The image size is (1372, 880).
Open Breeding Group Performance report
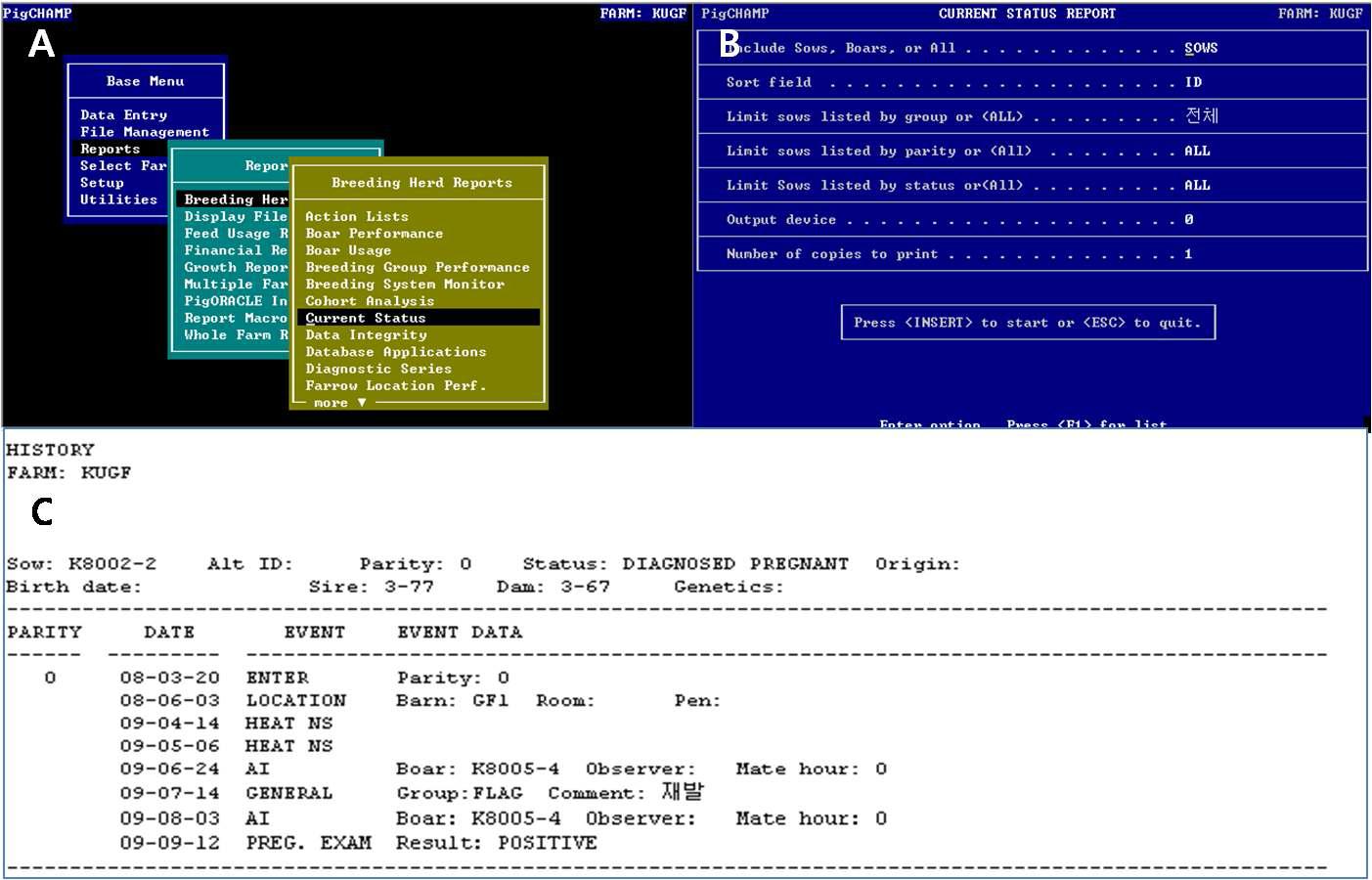point(418,267)
